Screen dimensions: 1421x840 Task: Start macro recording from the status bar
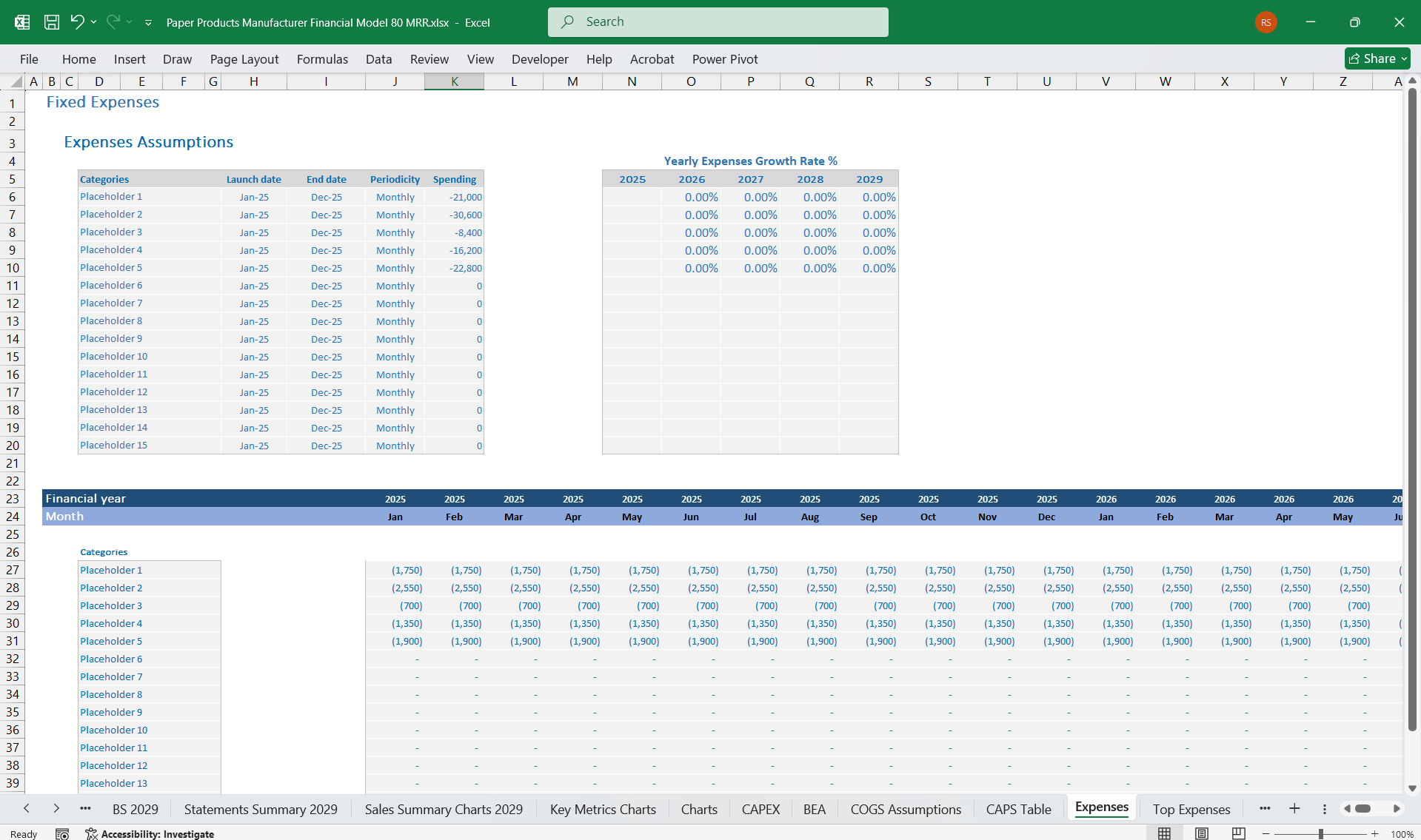[63, 833]
